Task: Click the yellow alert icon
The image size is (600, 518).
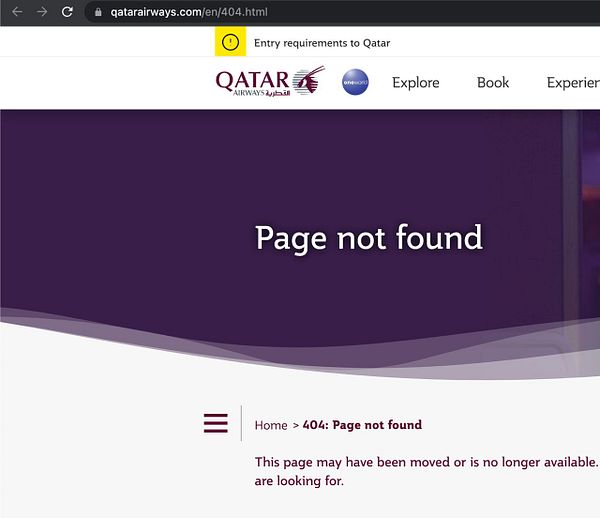Action: [x=230, y=42]
